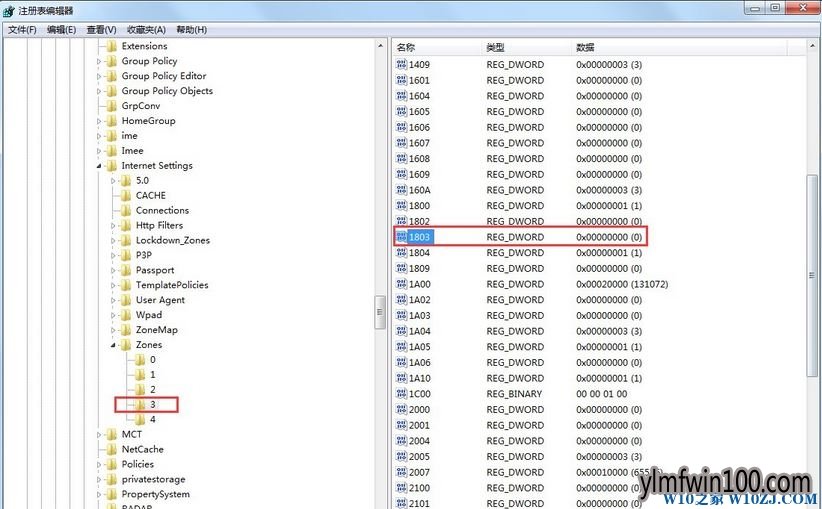Click the 1601 DWORD value icon

tap(402, 80)
